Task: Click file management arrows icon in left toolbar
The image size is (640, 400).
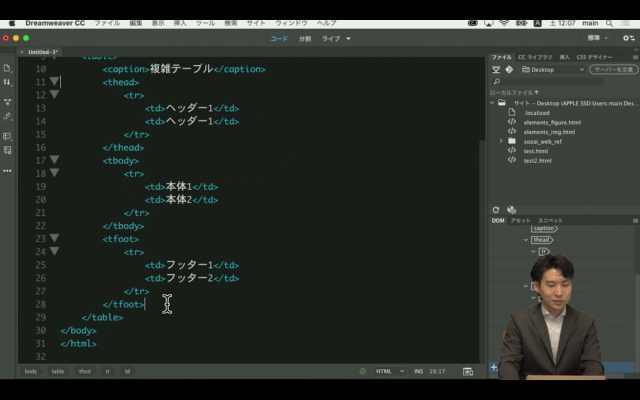Action: point(7,82)
